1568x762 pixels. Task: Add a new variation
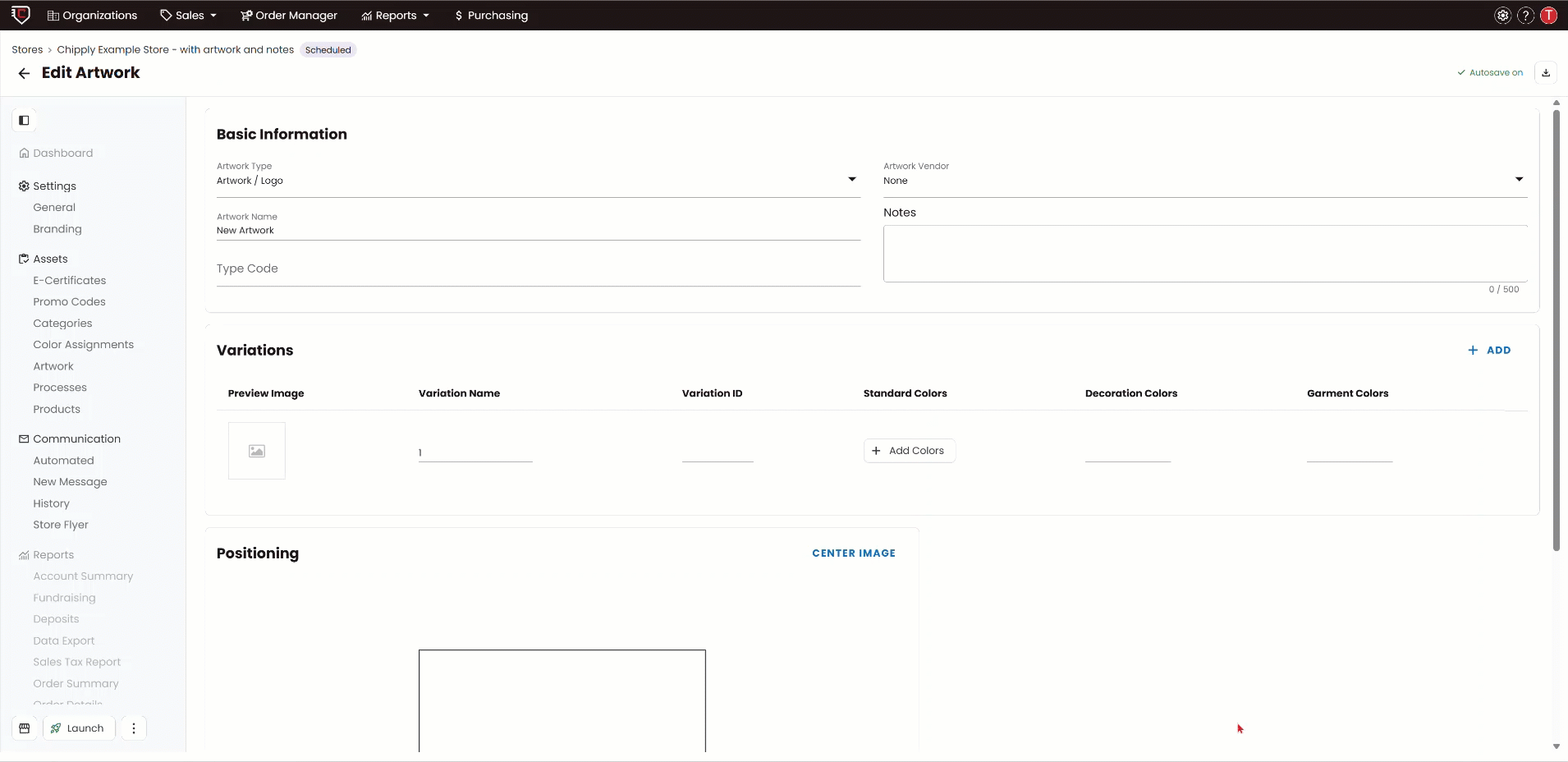tap(1489, 351)
